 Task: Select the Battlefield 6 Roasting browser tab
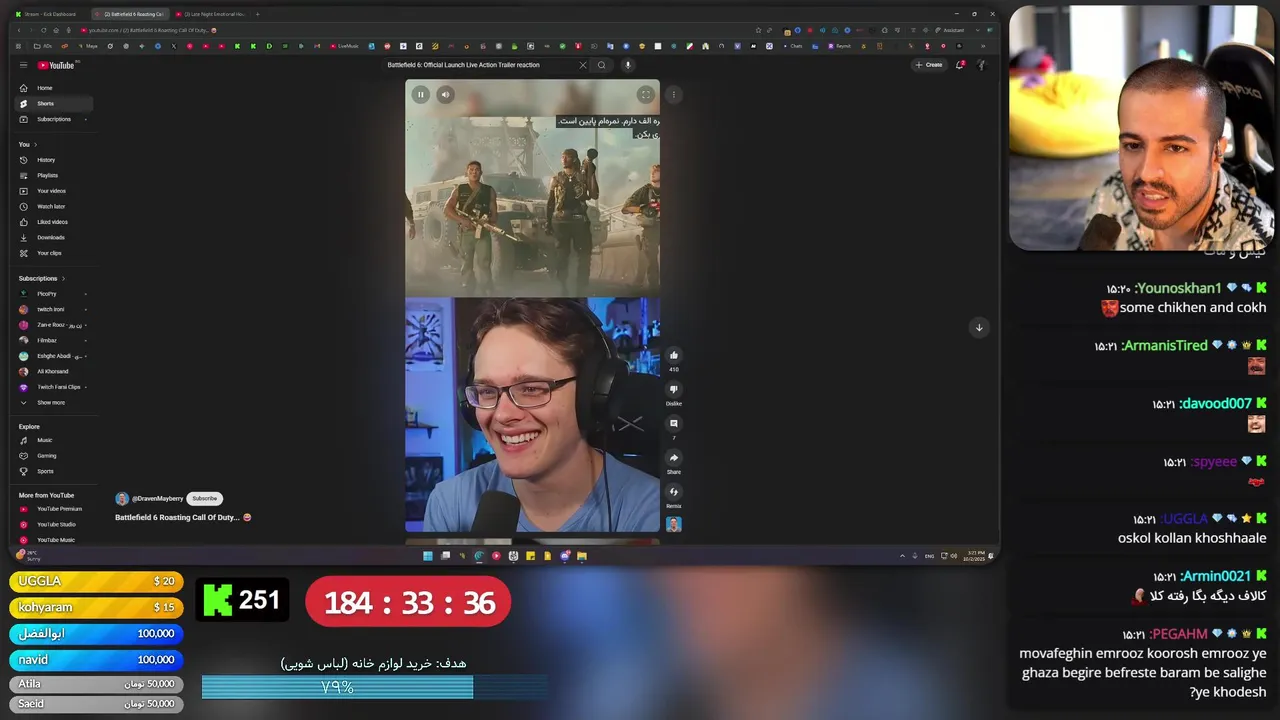132,14
